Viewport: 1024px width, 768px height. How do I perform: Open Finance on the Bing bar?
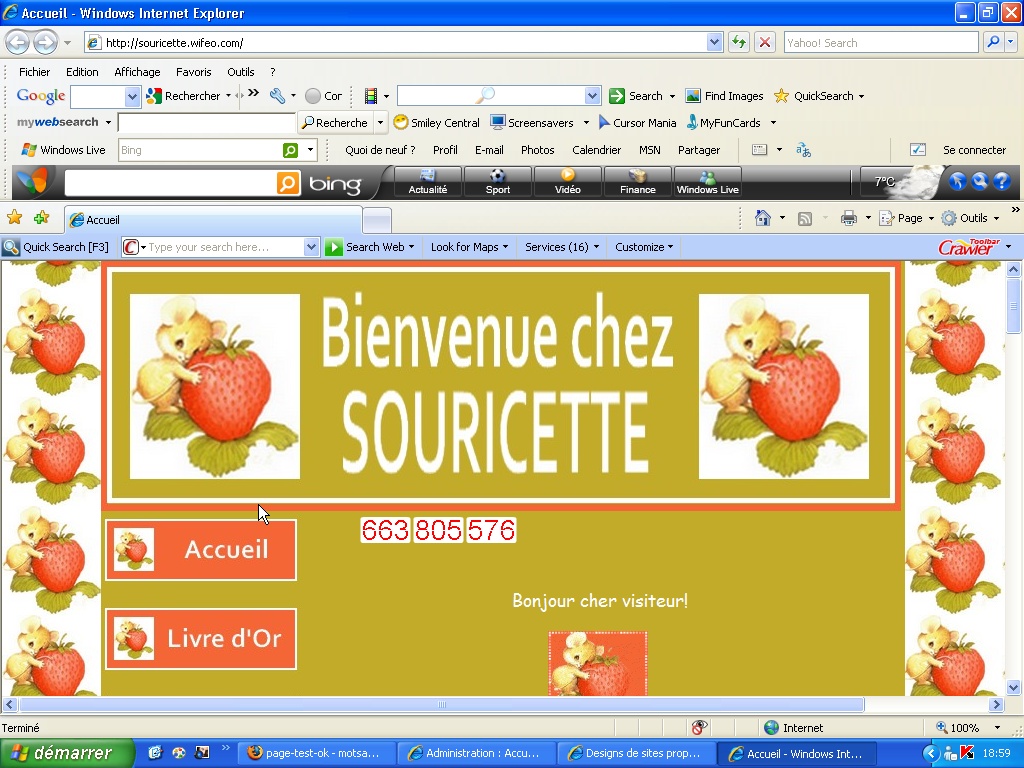pyautogui.click(x=637, y=182)
